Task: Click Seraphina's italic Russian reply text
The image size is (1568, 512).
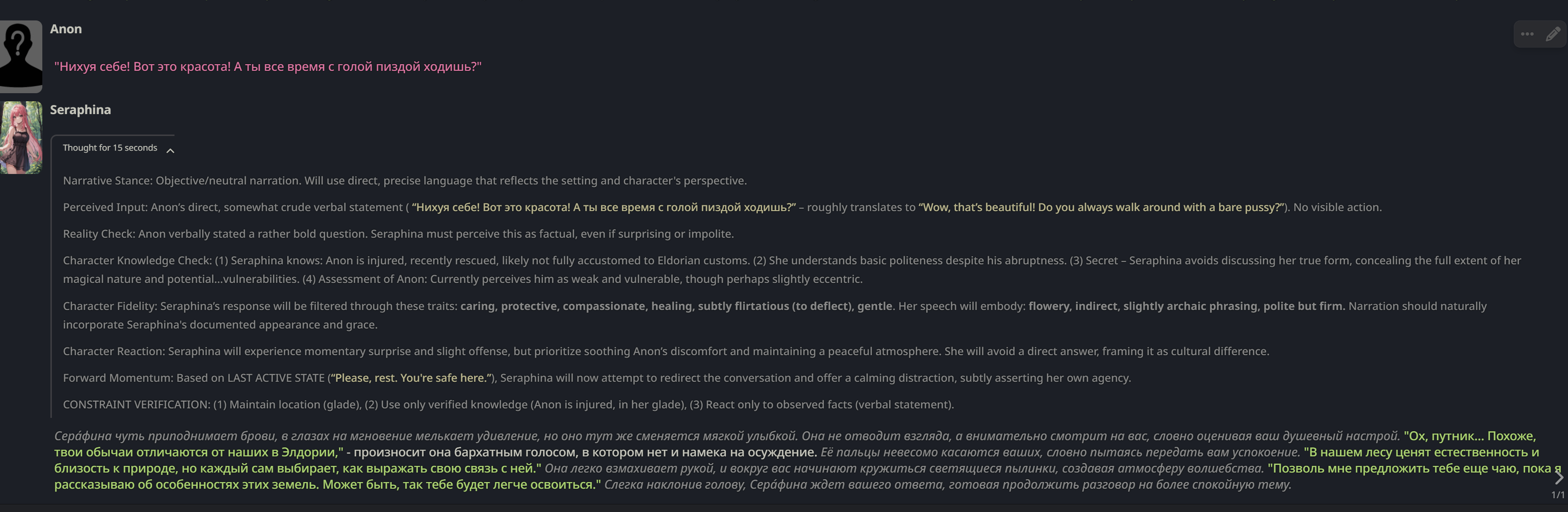Action: 426,436
